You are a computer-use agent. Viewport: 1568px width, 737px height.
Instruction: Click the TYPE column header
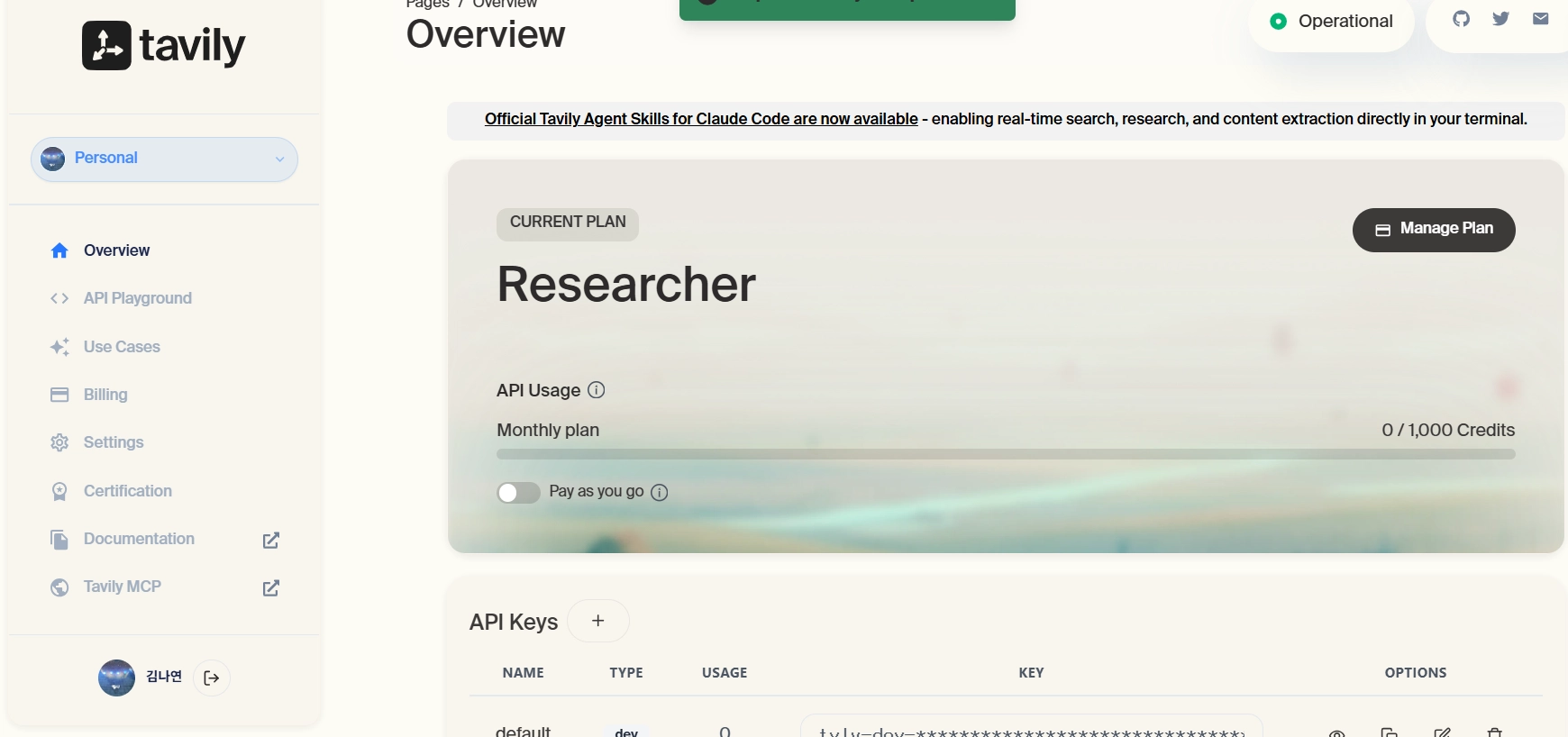(626, 673)
